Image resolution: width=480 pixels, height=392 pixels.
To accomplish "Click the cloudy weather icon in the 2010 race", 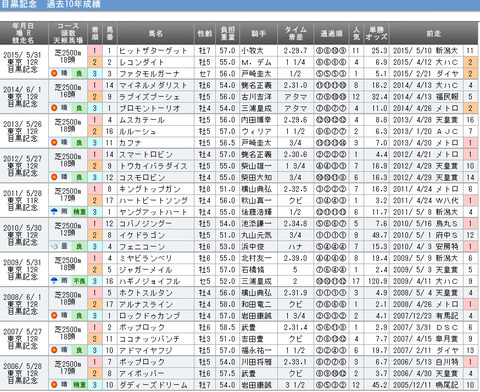I will pyautogui.click(x=54, y=246).
